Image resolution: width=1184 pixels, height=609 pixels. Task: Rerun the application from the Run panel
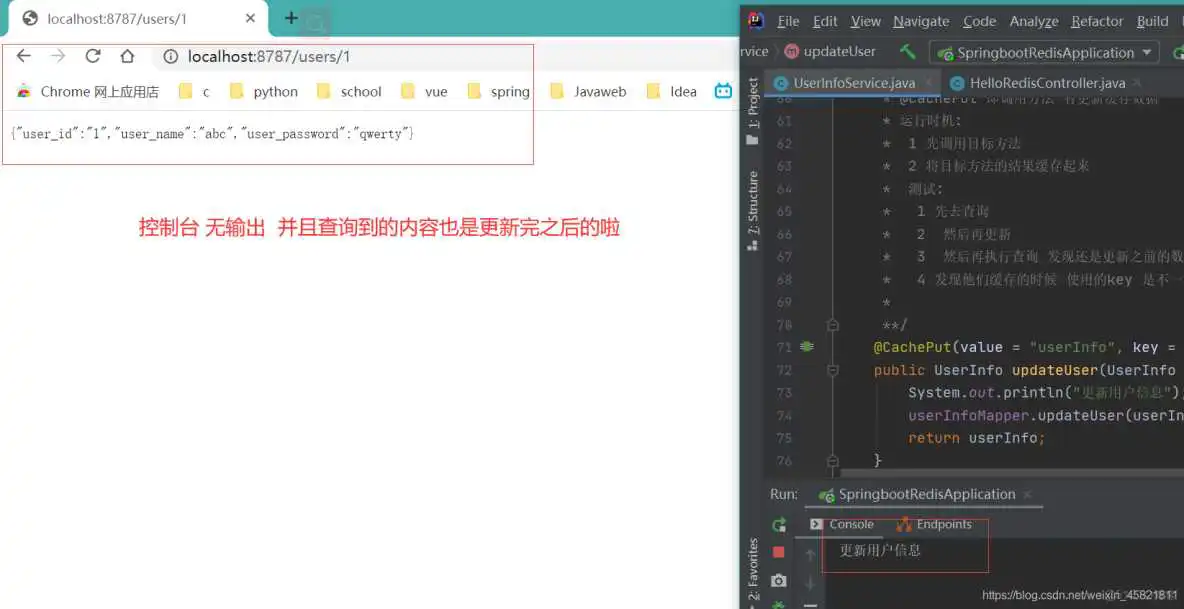[779, 524]
